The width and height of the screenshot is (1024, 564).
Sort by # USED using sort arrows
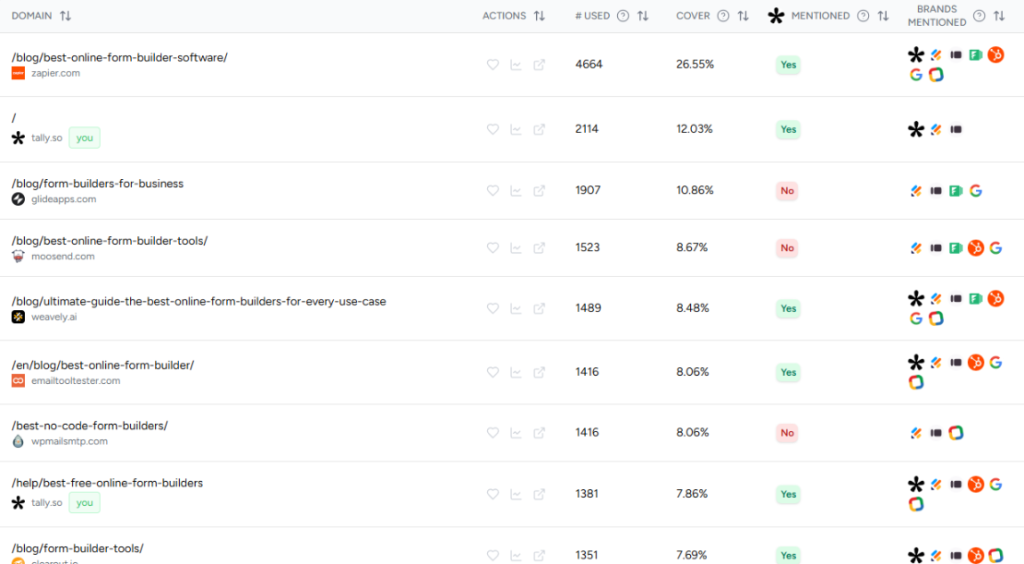point(643,16)
